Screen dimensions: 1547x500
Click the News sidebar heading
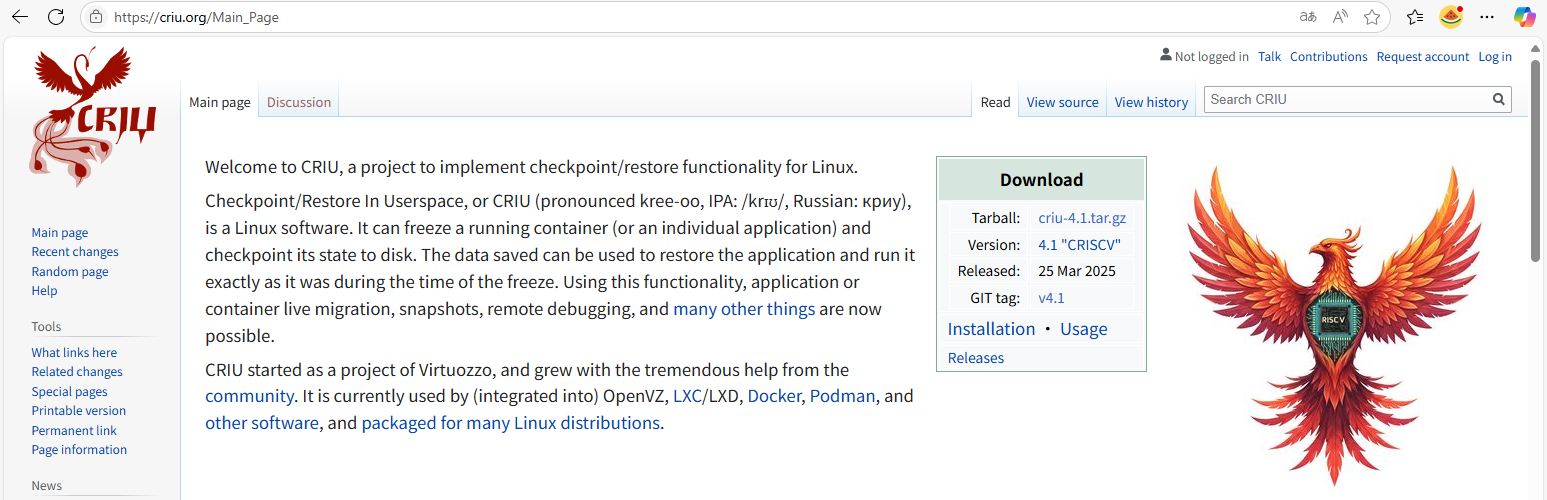[x=46, y=486]
